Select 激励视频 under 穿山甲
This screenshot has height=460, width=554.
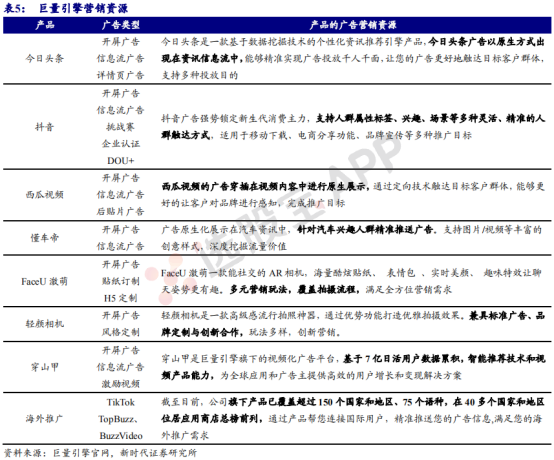[x=121, y=384]
